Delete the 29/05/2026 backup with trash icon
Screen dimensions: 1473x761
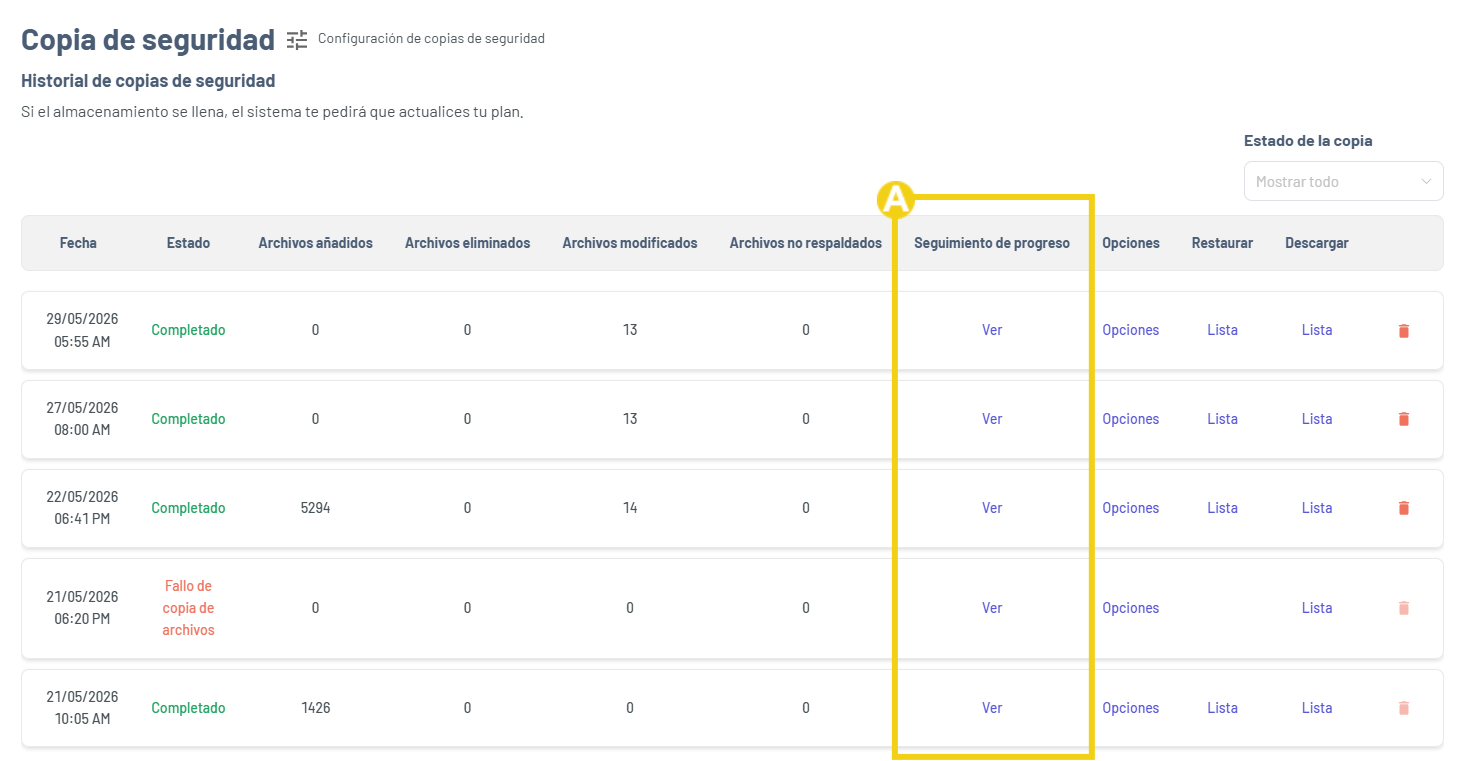coord(1403,330)
